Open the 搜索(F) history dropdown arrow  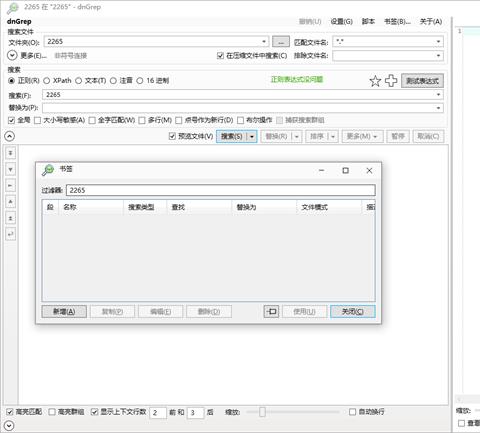[438, 95]
